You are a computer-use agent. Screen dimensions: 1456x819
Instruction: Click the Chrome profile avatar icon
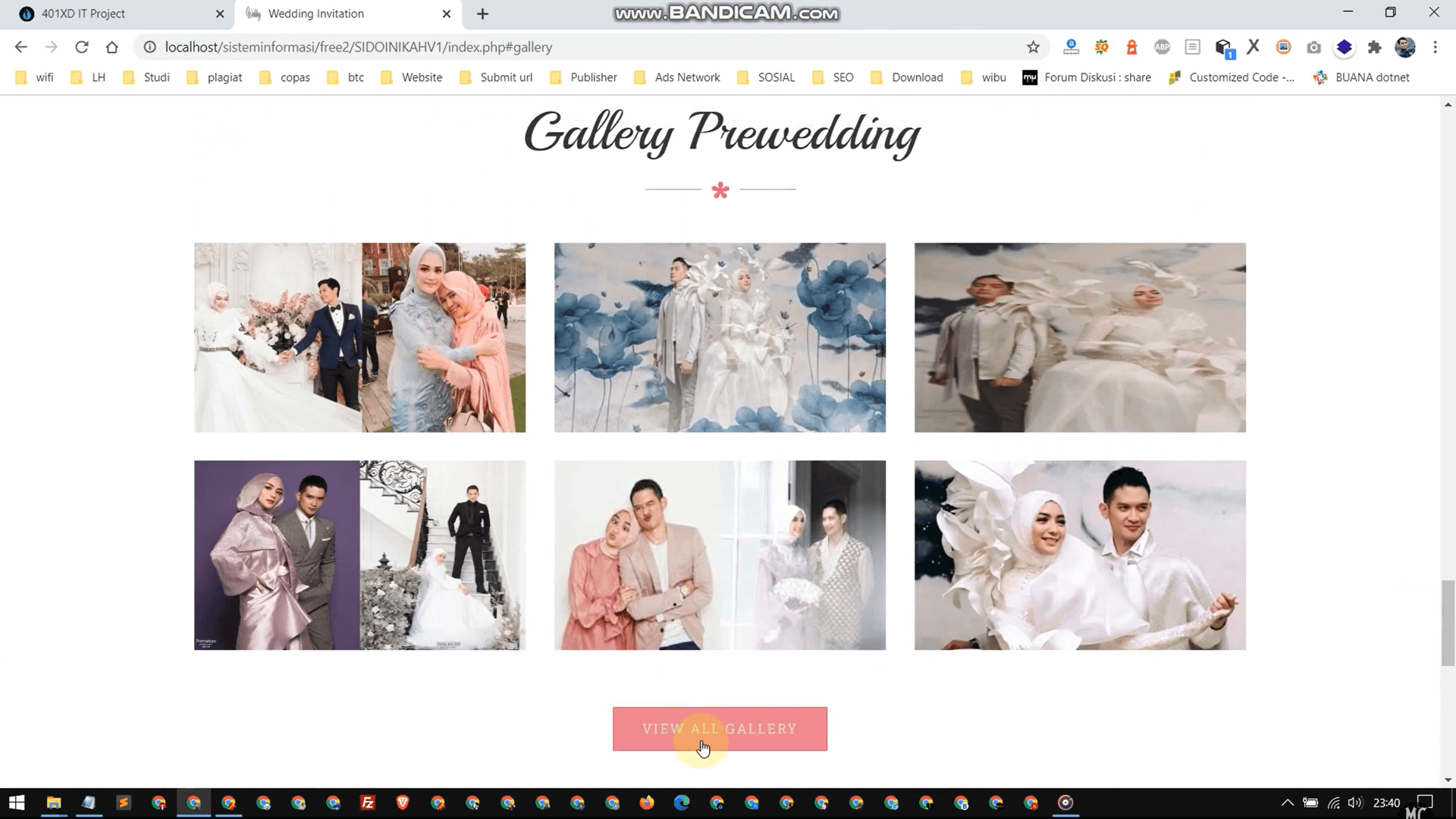pos(1404,47)
